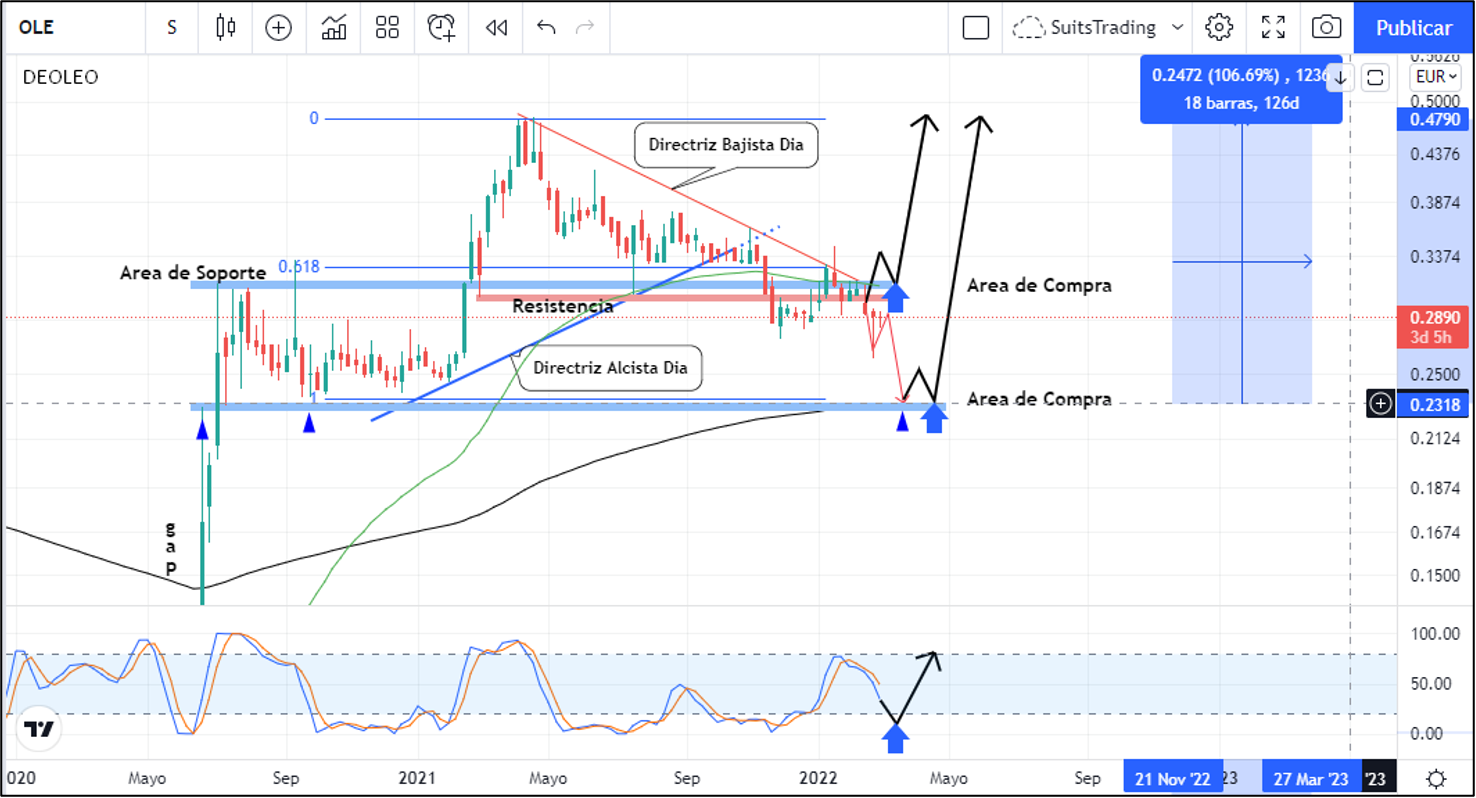Start bar replay with the rewind icon
This screenshot has width=1476, height=798.
click(x=496, y=27)
